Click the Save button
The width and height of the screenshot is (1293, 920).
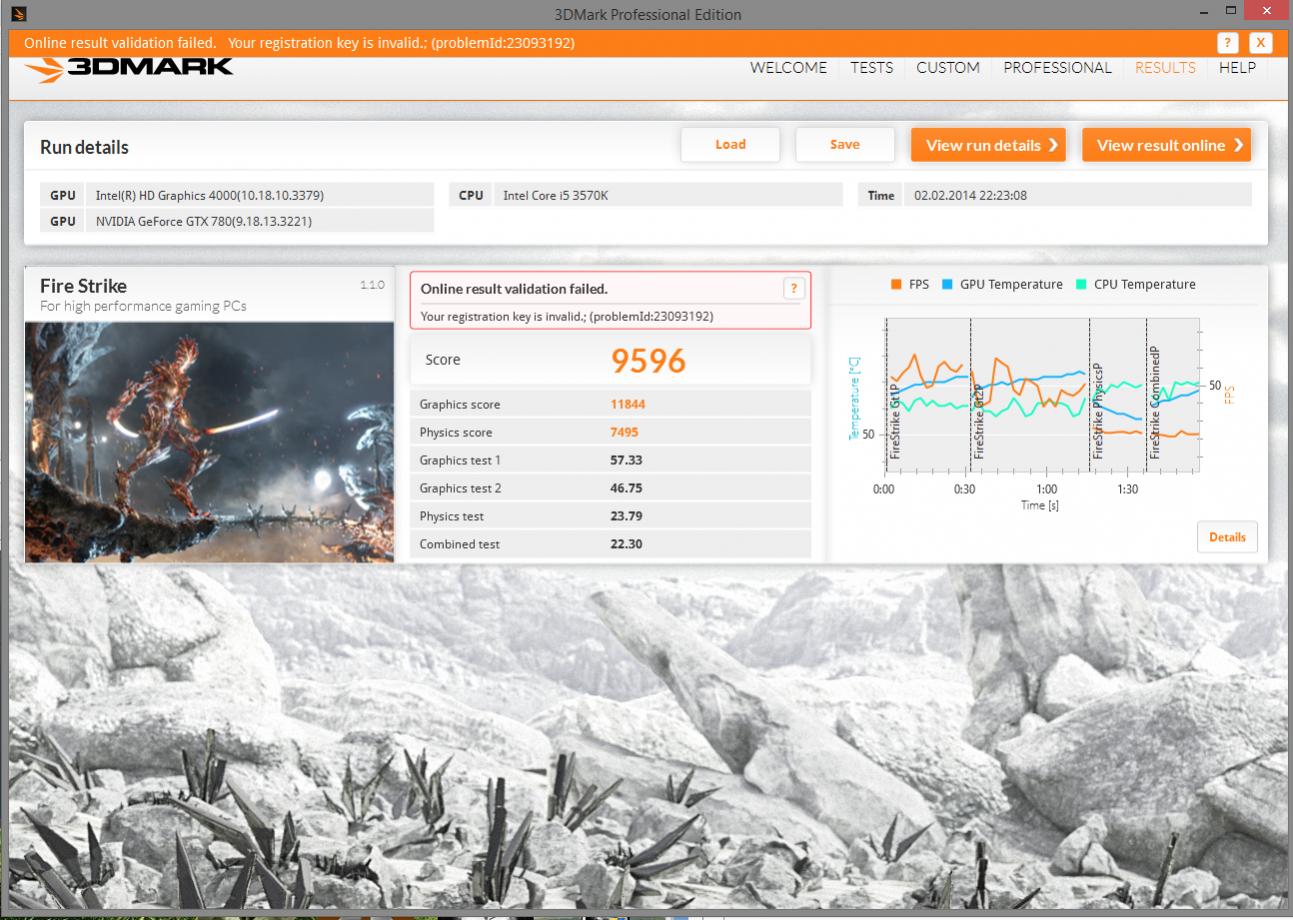(x=845, y=145)
